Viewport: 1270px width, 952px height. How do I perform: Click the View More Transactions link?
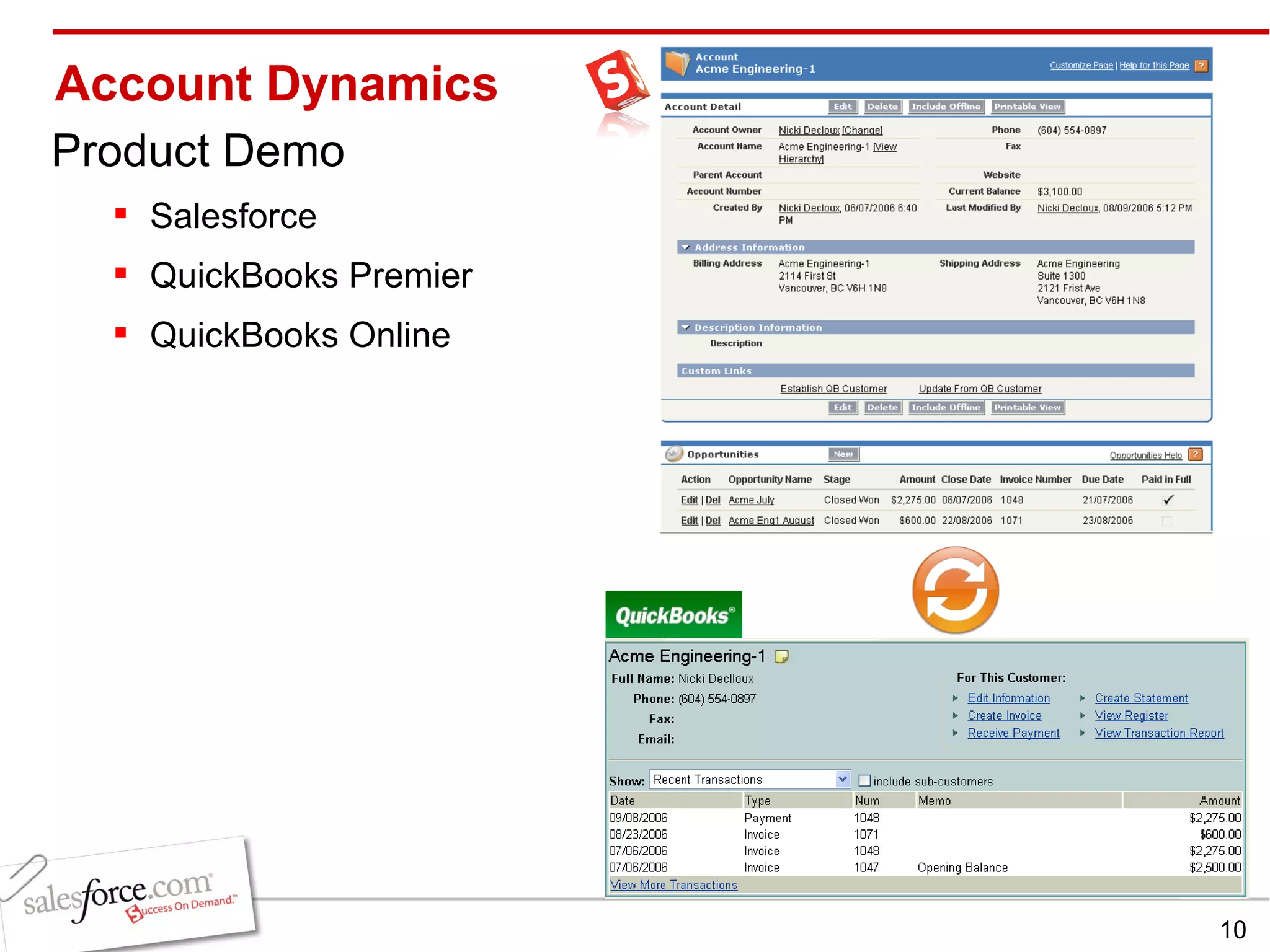(674, 885)
